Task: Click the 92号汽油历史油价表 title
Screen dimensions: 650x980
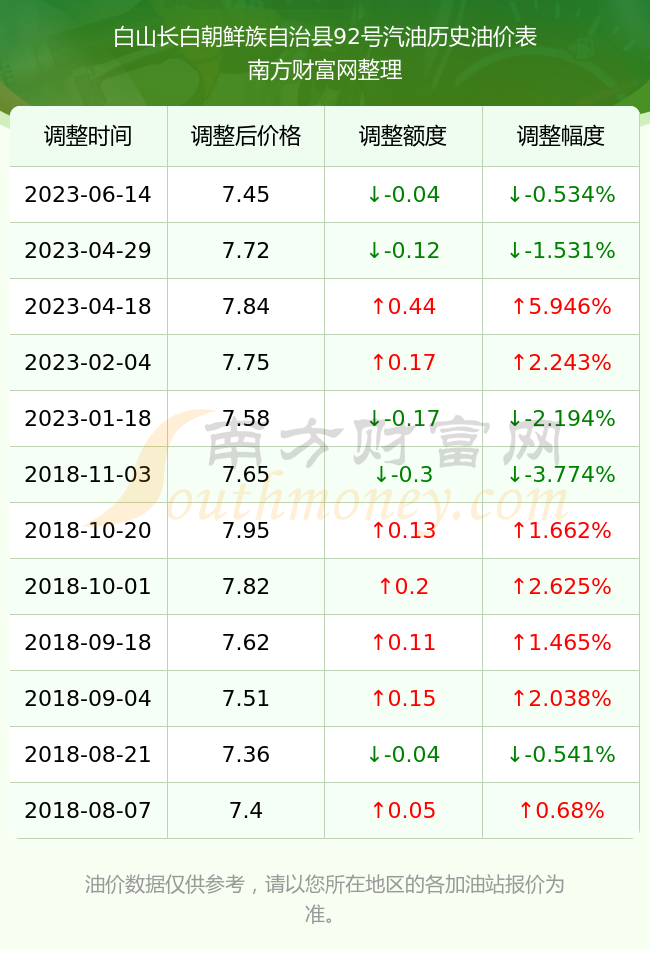Action: pos(434,37)
